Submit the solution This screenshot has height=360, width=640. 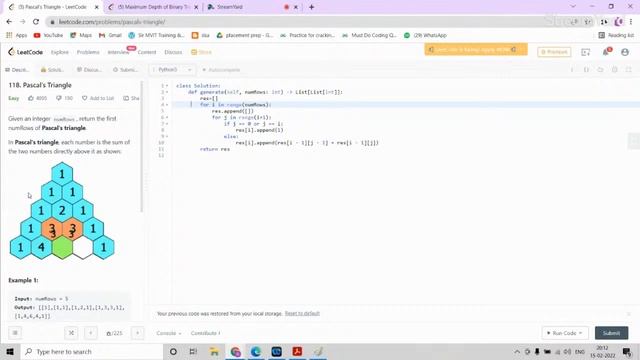pos(611,333)
